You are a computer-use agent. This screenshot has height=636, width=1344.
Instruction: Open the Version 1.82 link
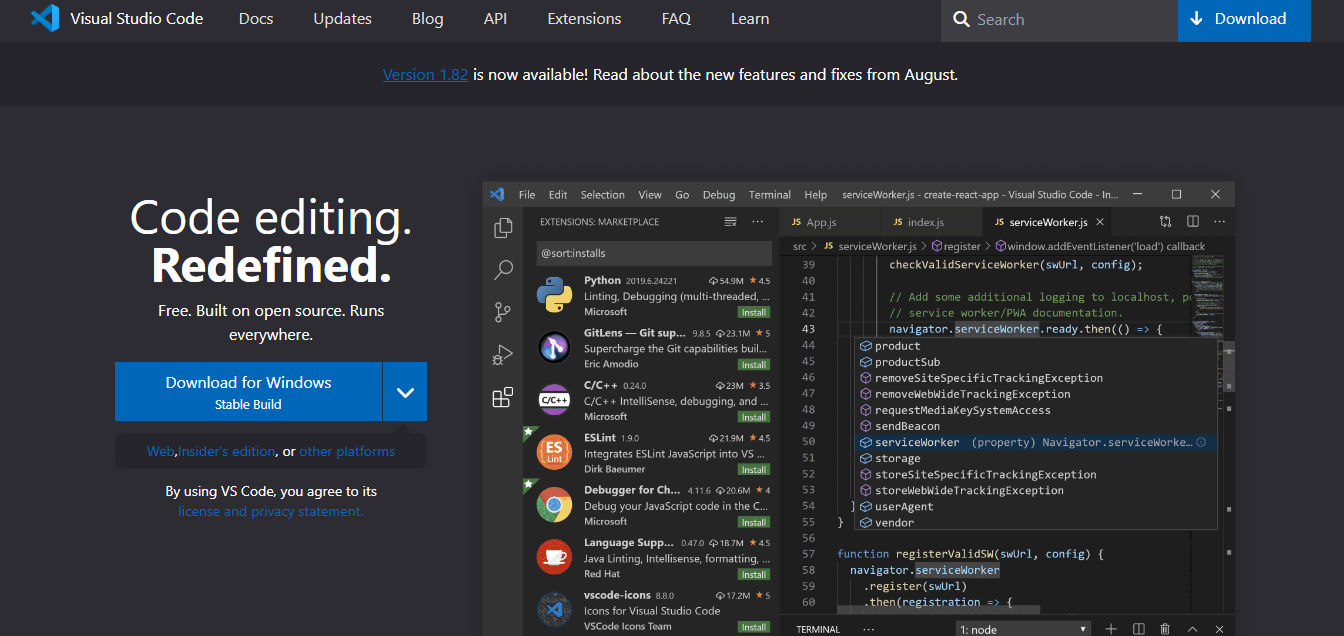coord(425,74)
